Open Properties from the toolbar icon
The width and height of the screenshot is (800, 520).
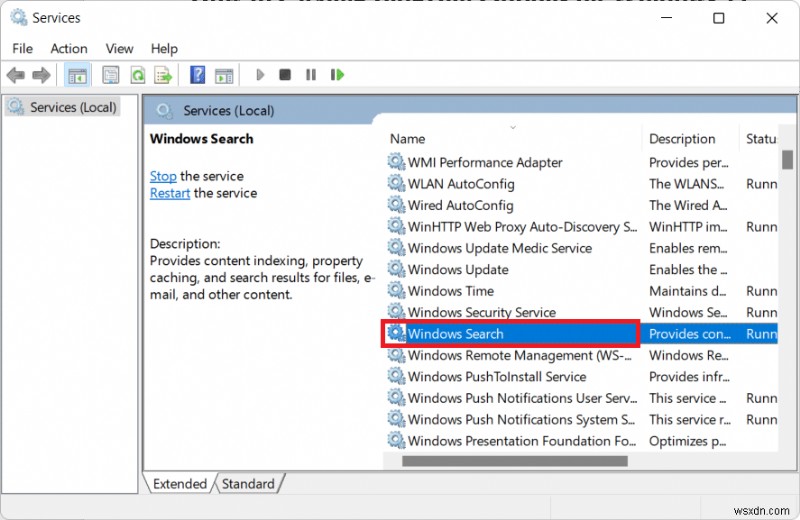(111, 76)
